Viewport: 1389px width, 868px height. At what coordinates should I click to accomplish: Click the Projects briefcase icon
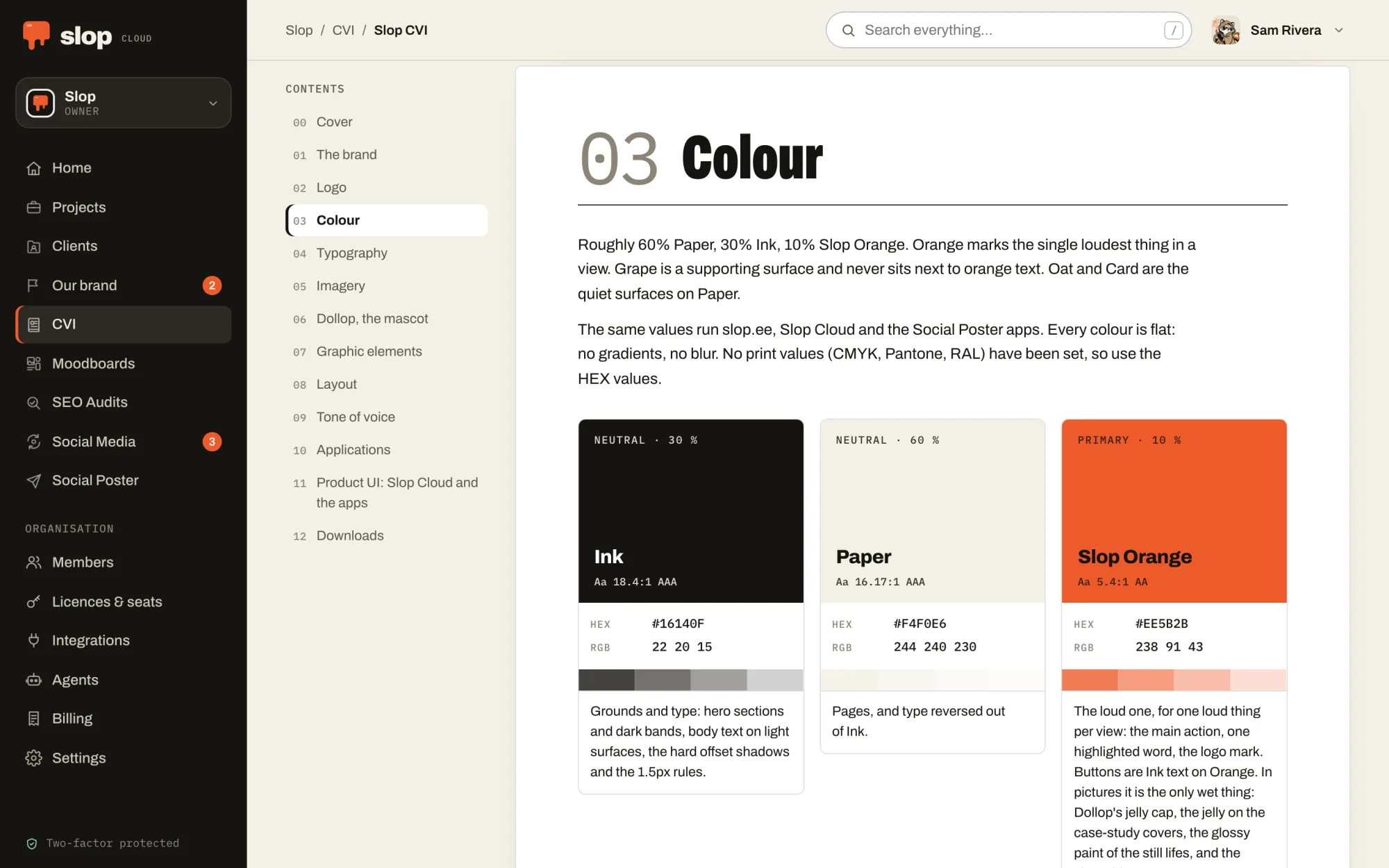pos(33,207)
